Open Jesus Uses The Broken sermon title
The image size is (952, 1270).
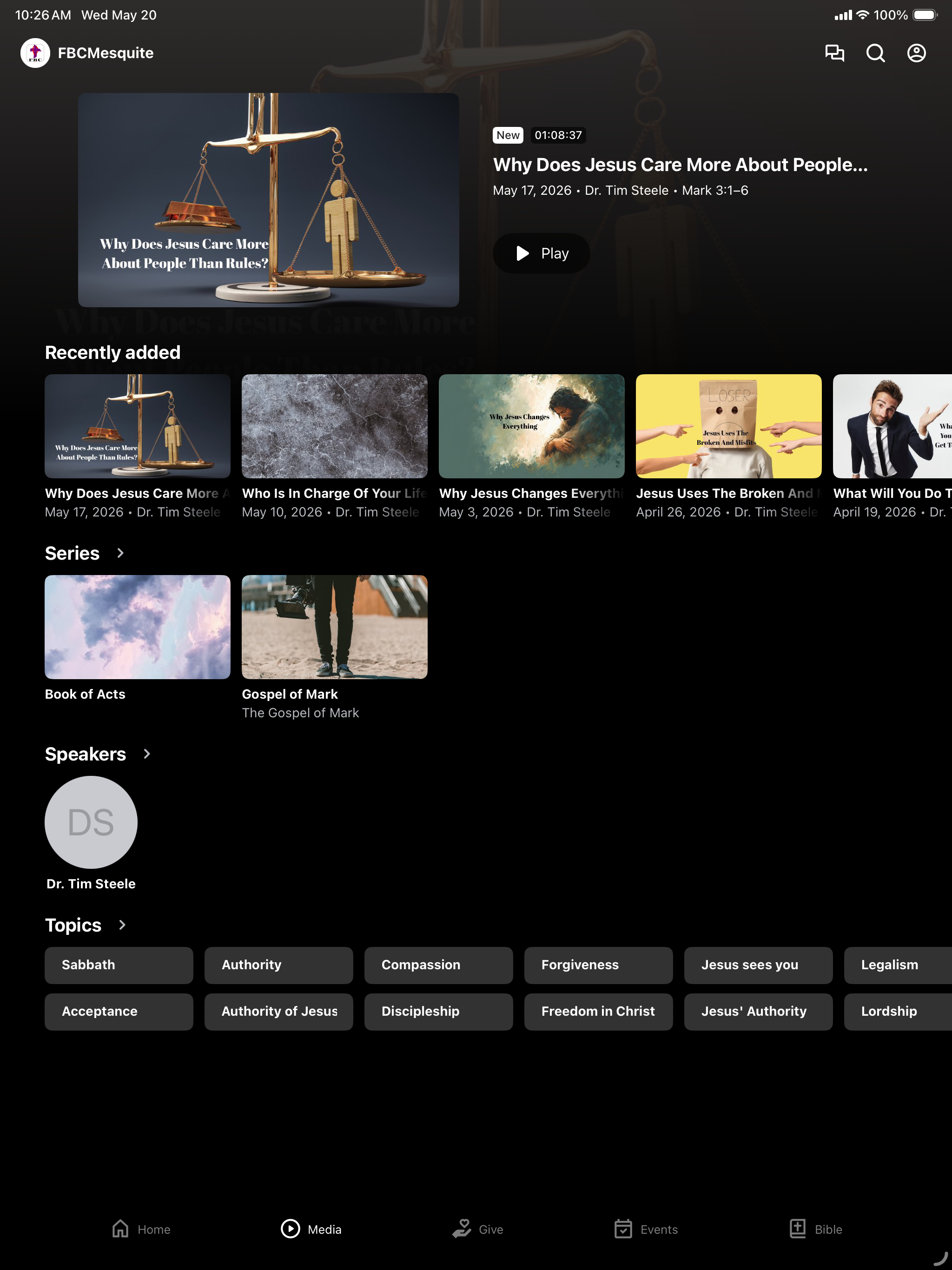[x=728, y=493]
